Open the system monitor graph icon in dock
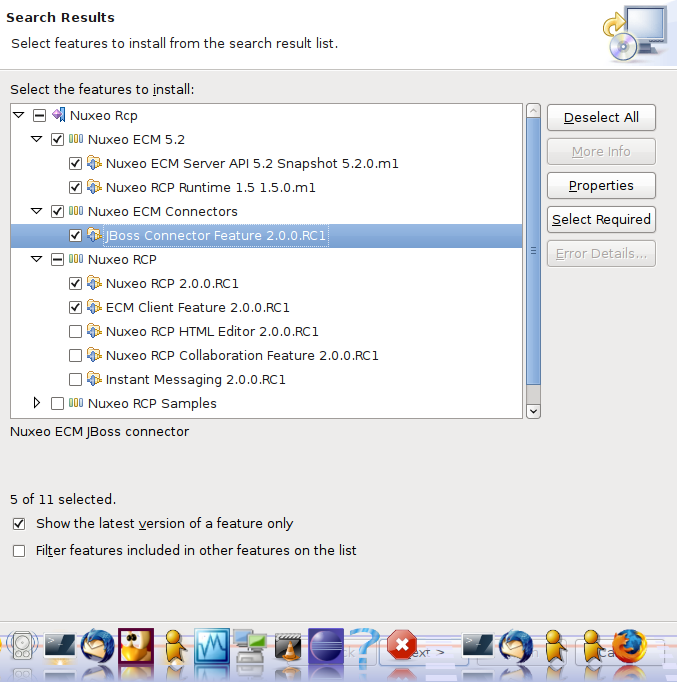The width and height of the screenshot is (677, 682). 212,646
